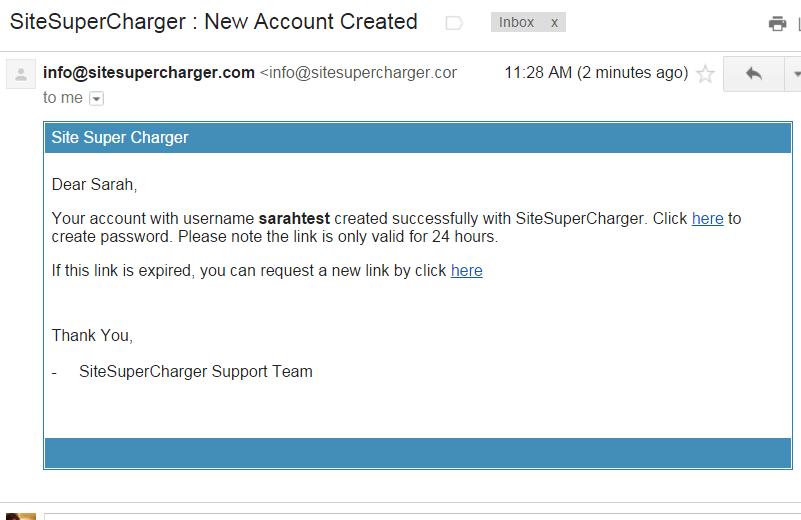Click the Inbox label tag
The image size is (801, 520).
click(516, 22)
